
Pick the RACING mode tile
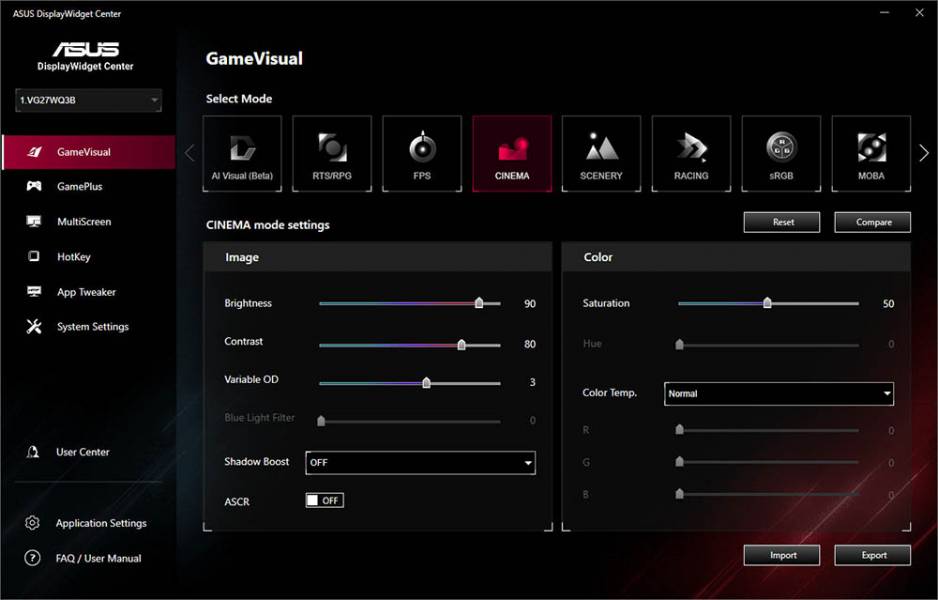691,154
